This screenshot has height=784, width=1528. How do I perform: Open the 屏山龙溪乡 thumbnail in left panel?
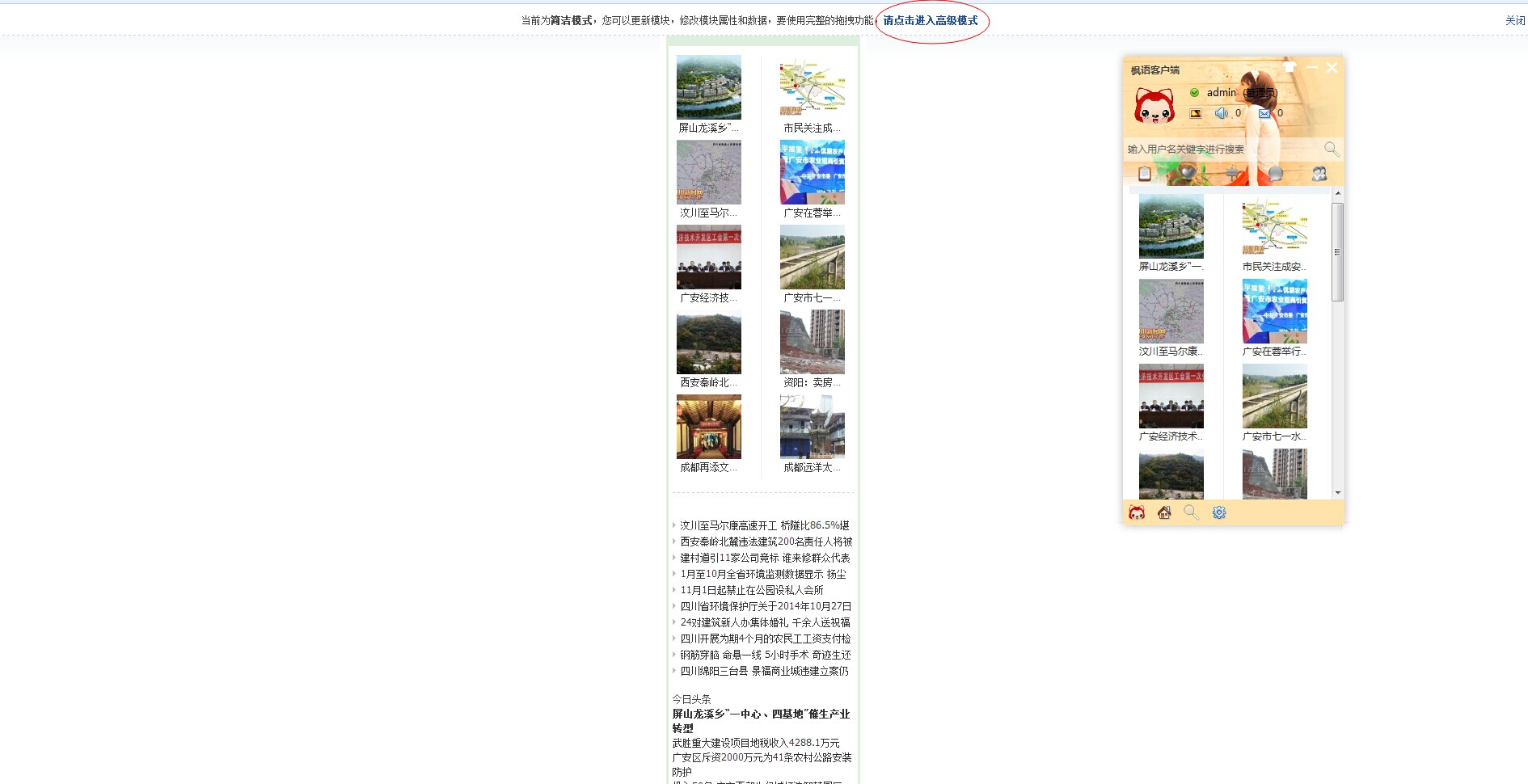tap(709, 87)
